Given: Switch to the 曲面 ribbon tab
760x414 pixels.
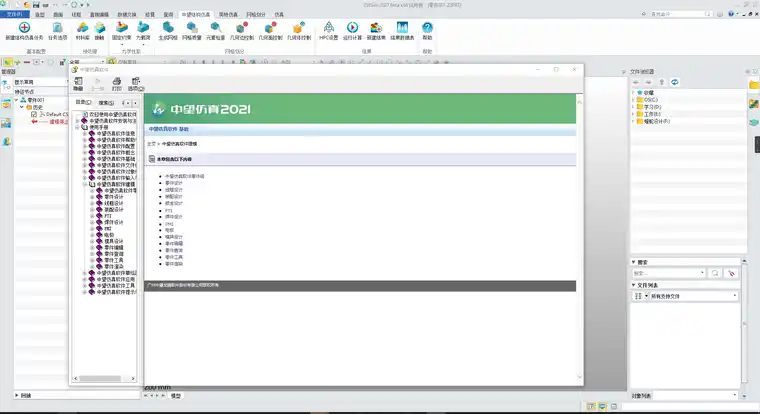Looking at the screenshot, I should coord(58,15).
